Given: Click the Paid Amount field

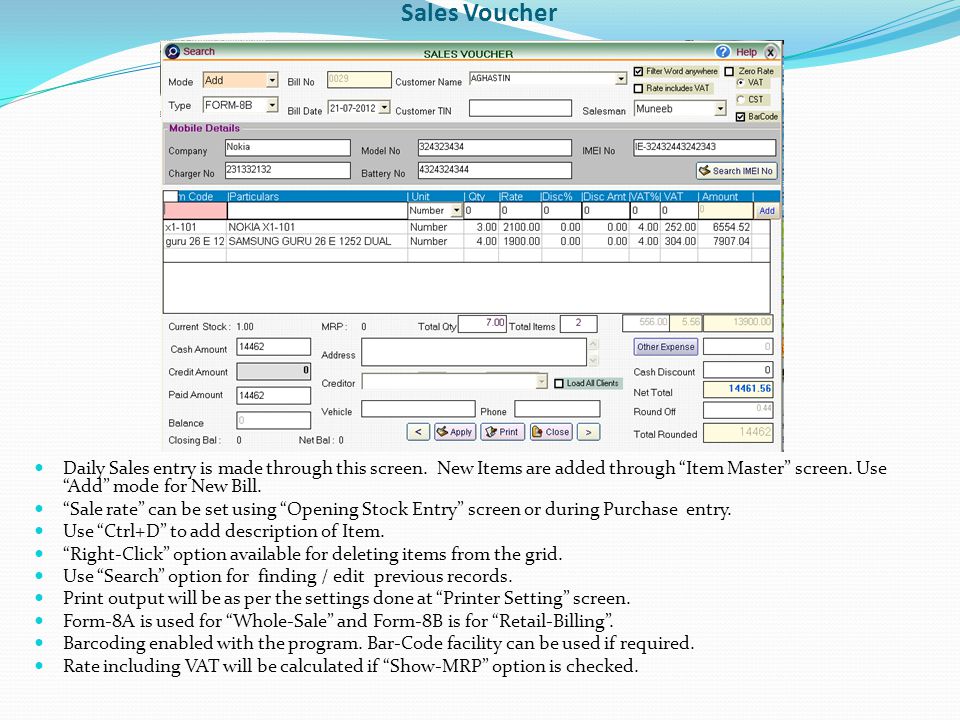Looking at the screenshot, I should point(274,396).
